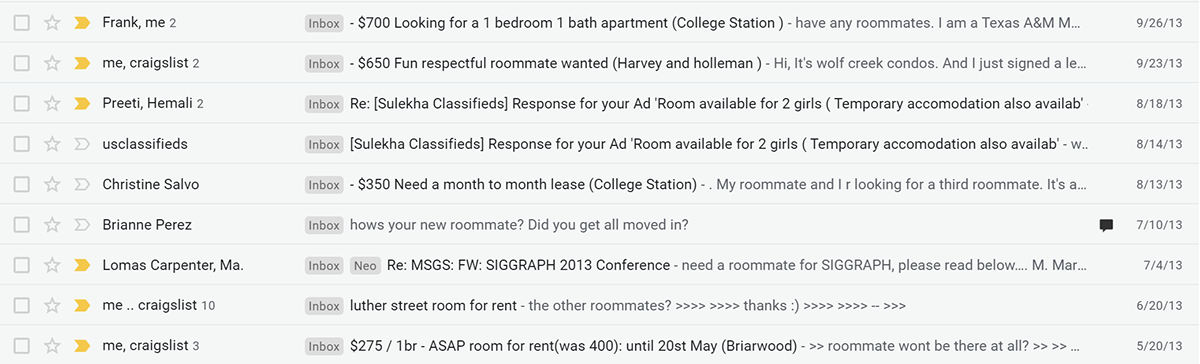Click chat bubble icon on Brianne Perez row
Image resolution: width=1200 pixels, height=364 pixels.
[1106, 225]
